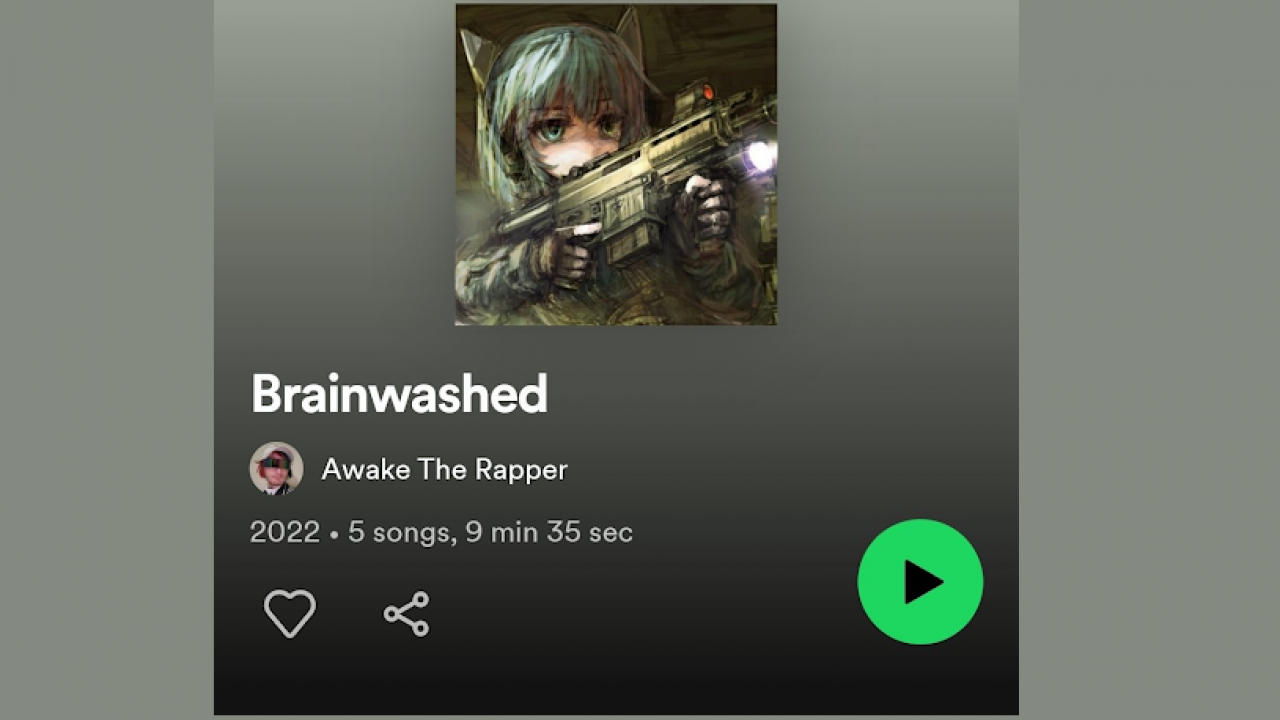Share the Brainwashed album
Viewport: 1280px width, 720px height.
(406, 613)
